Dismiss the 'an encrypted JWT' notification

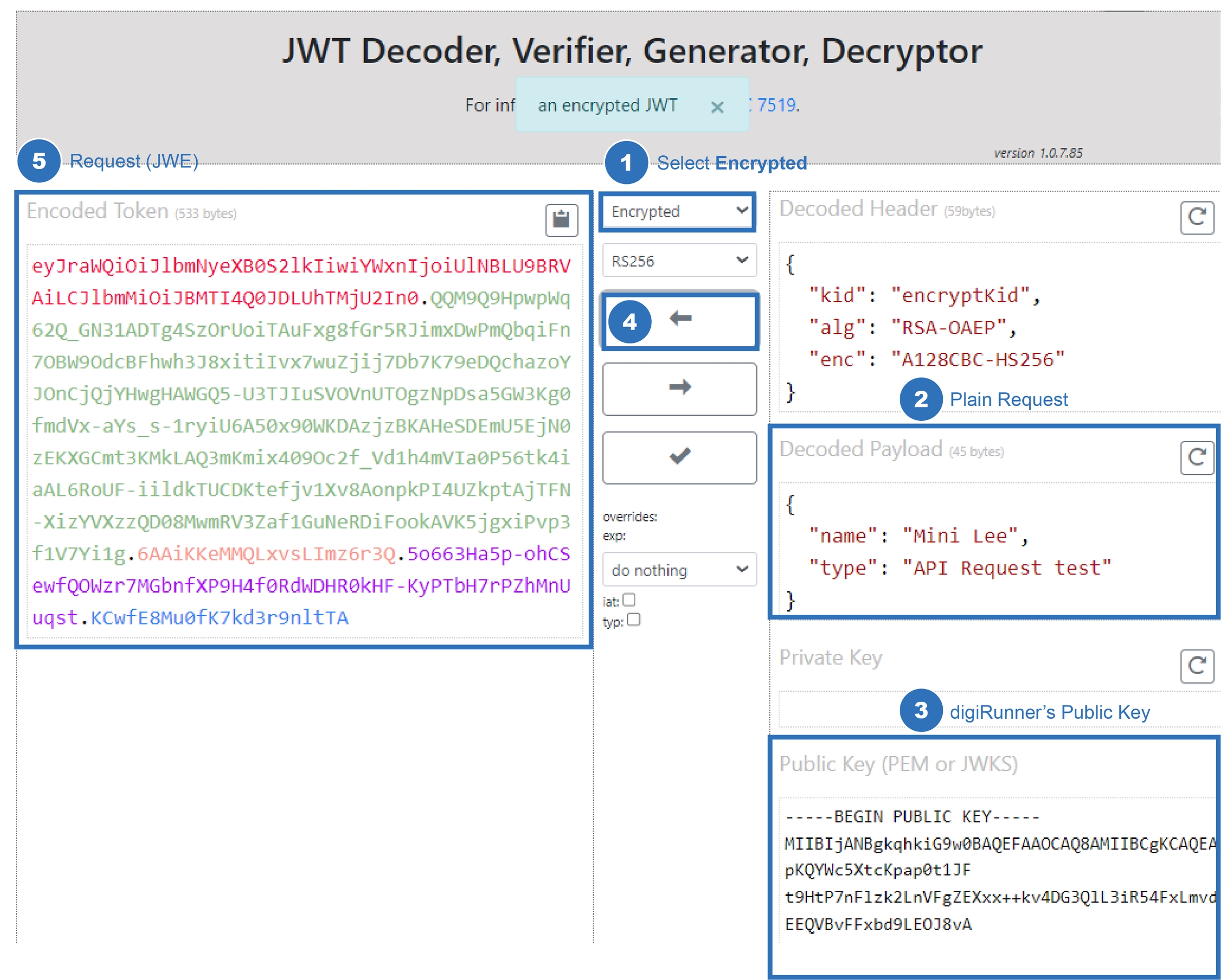point(717,107)
